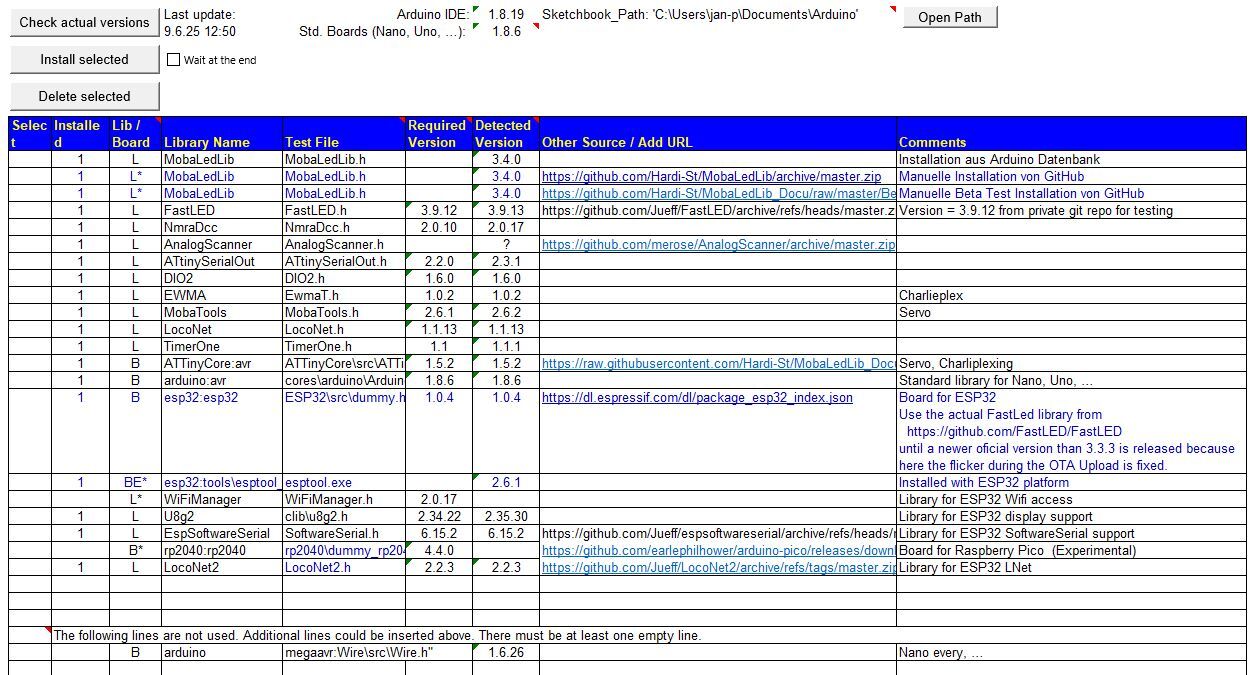Toggle the Wait at the end checkbox

click(x=174, y=60)
